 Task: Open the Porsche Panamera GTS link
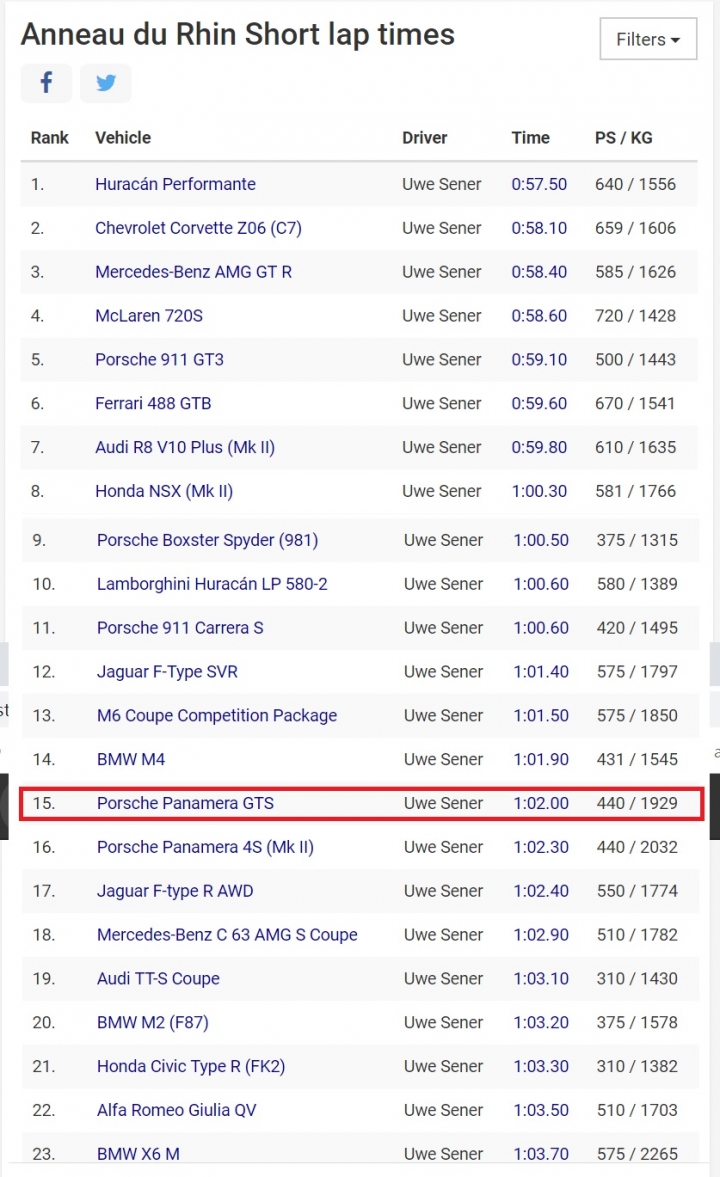coord(185,803)
